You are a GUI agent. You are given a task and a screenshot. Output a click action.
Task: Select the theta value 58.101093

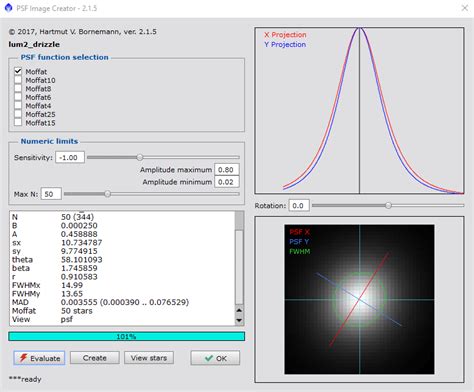(x=82, y=260)
